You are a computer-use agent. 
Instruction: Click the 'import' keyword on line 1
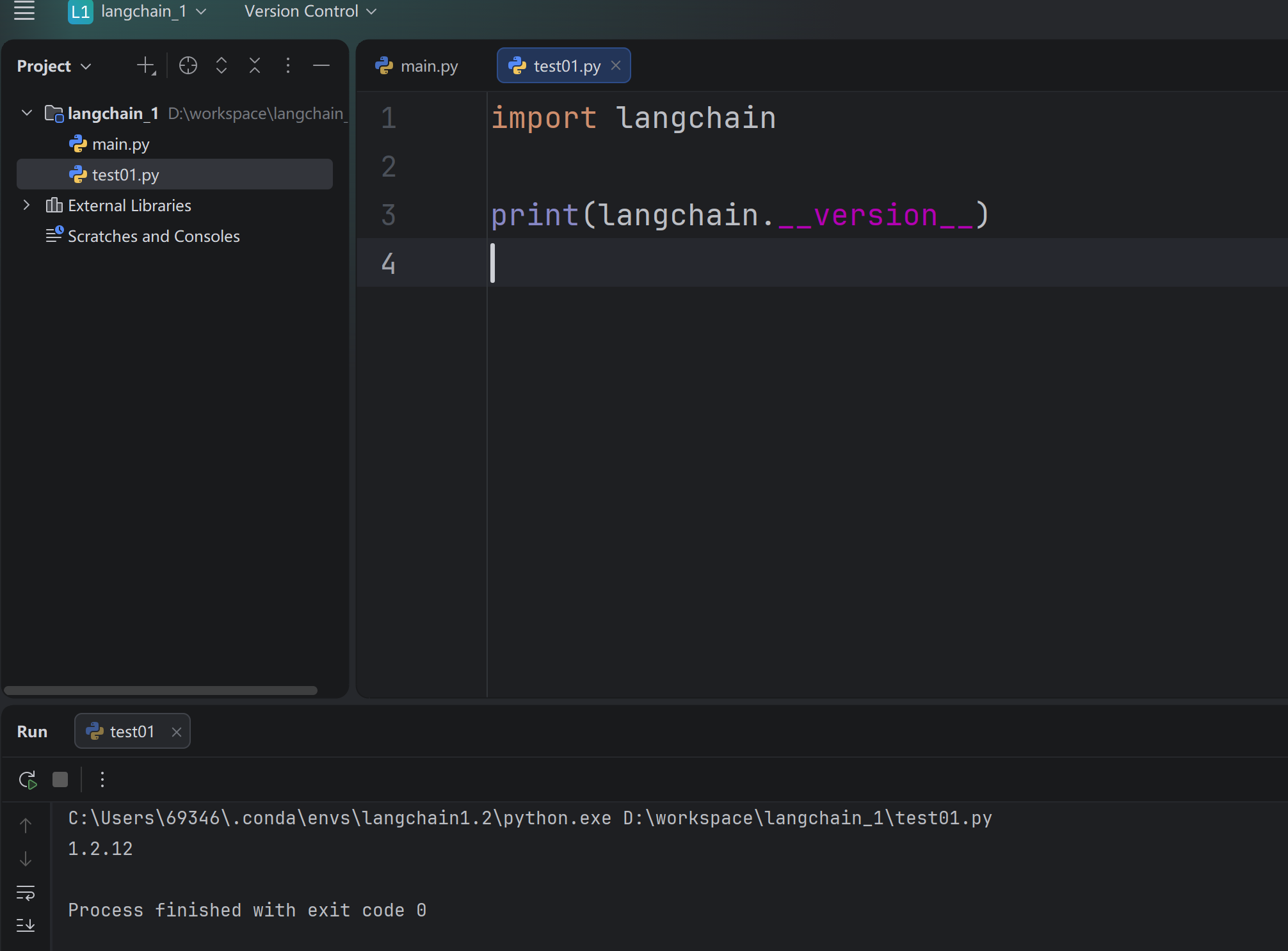point(543,118)
